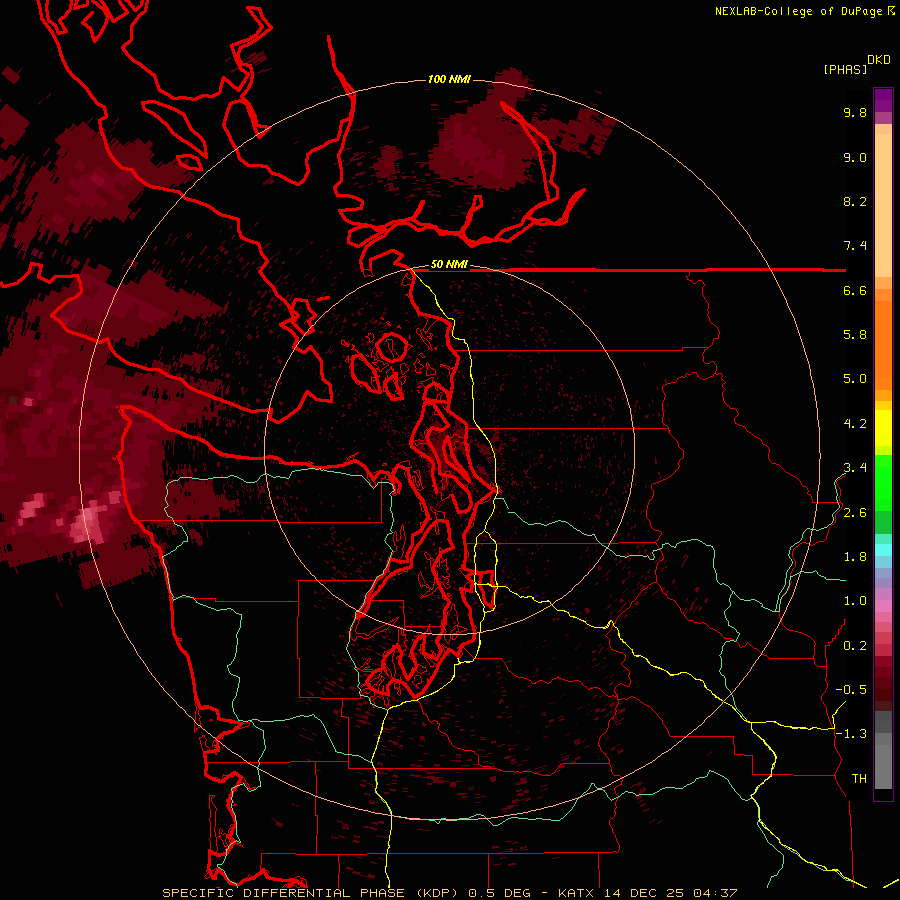Click the TH threshold label

click(859, 779)
